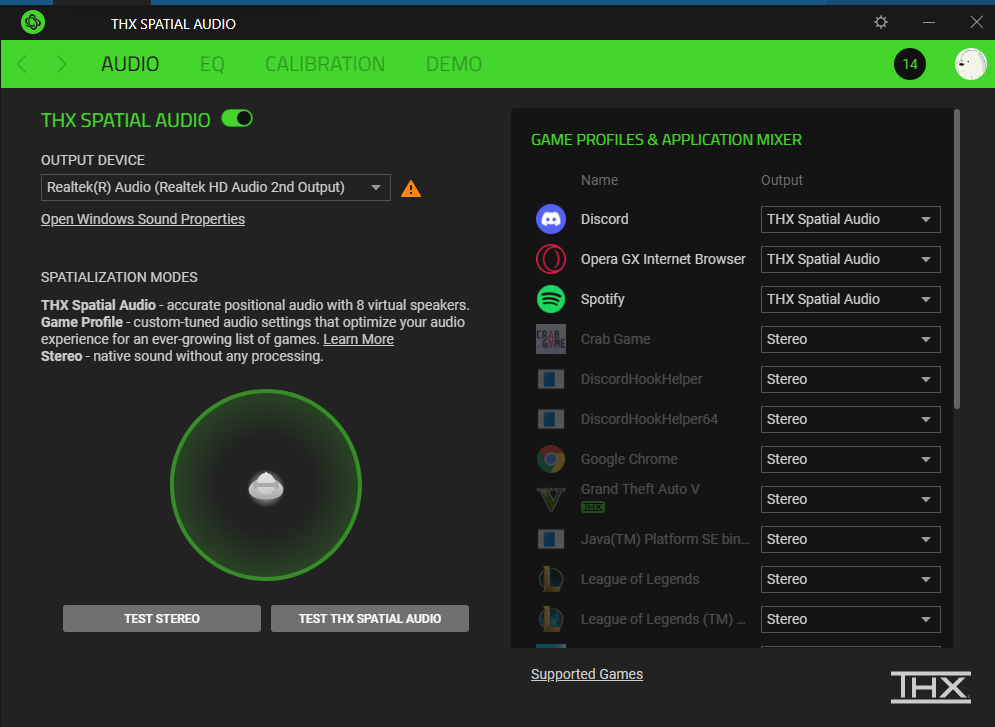Open Crab Game output dropdown
This screenshot has width=995, height=727.
click(x=850, y=339)
